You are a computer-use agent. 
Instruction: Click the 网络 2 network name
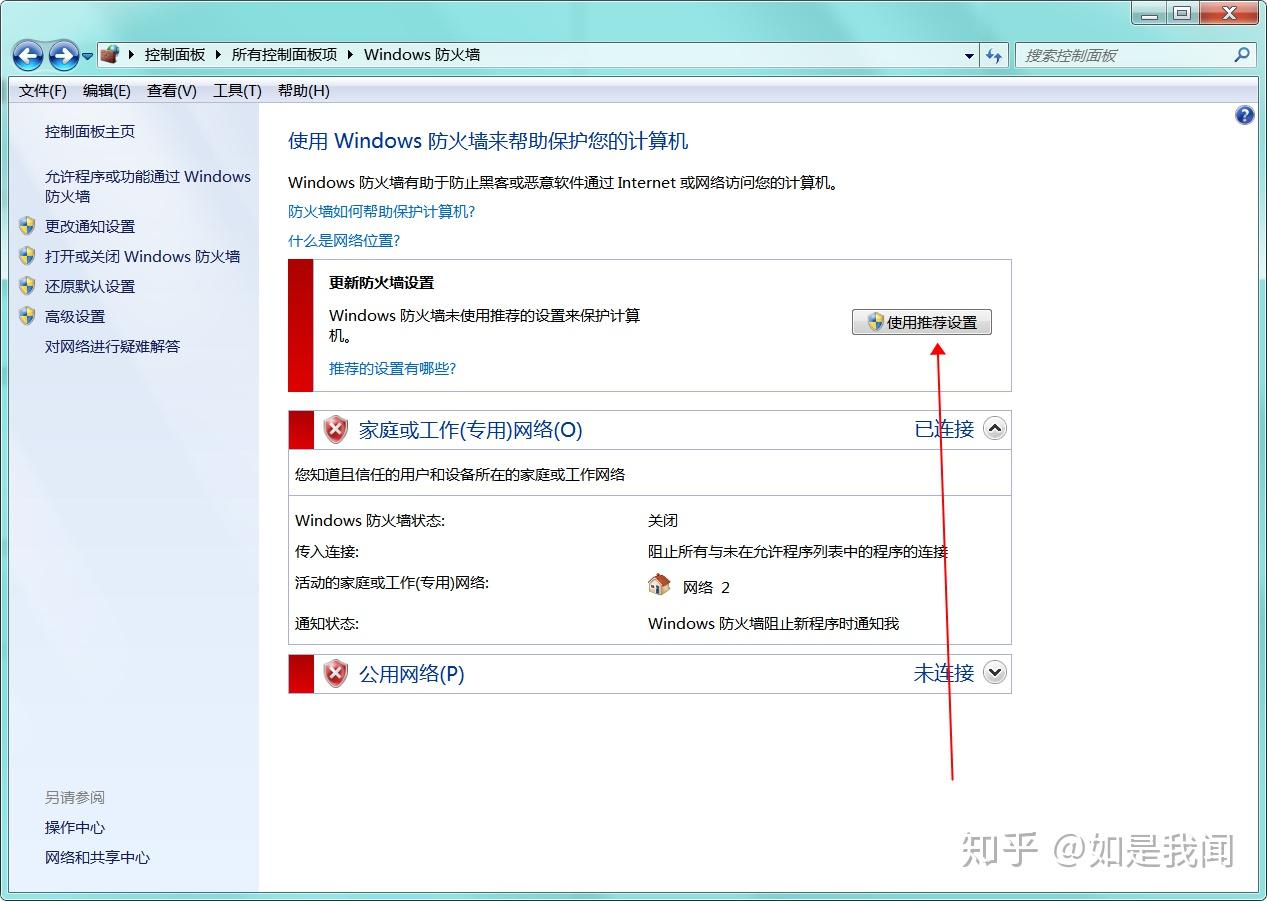coord(706,588)
